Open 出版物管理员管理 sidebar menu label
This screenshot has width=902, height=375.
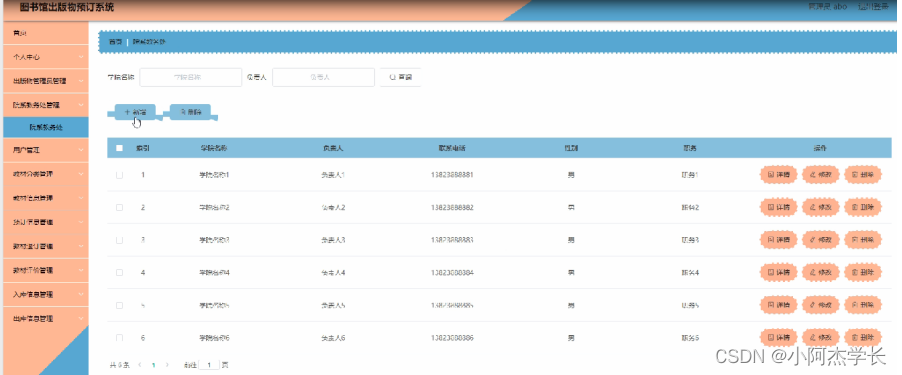[40, 81]
